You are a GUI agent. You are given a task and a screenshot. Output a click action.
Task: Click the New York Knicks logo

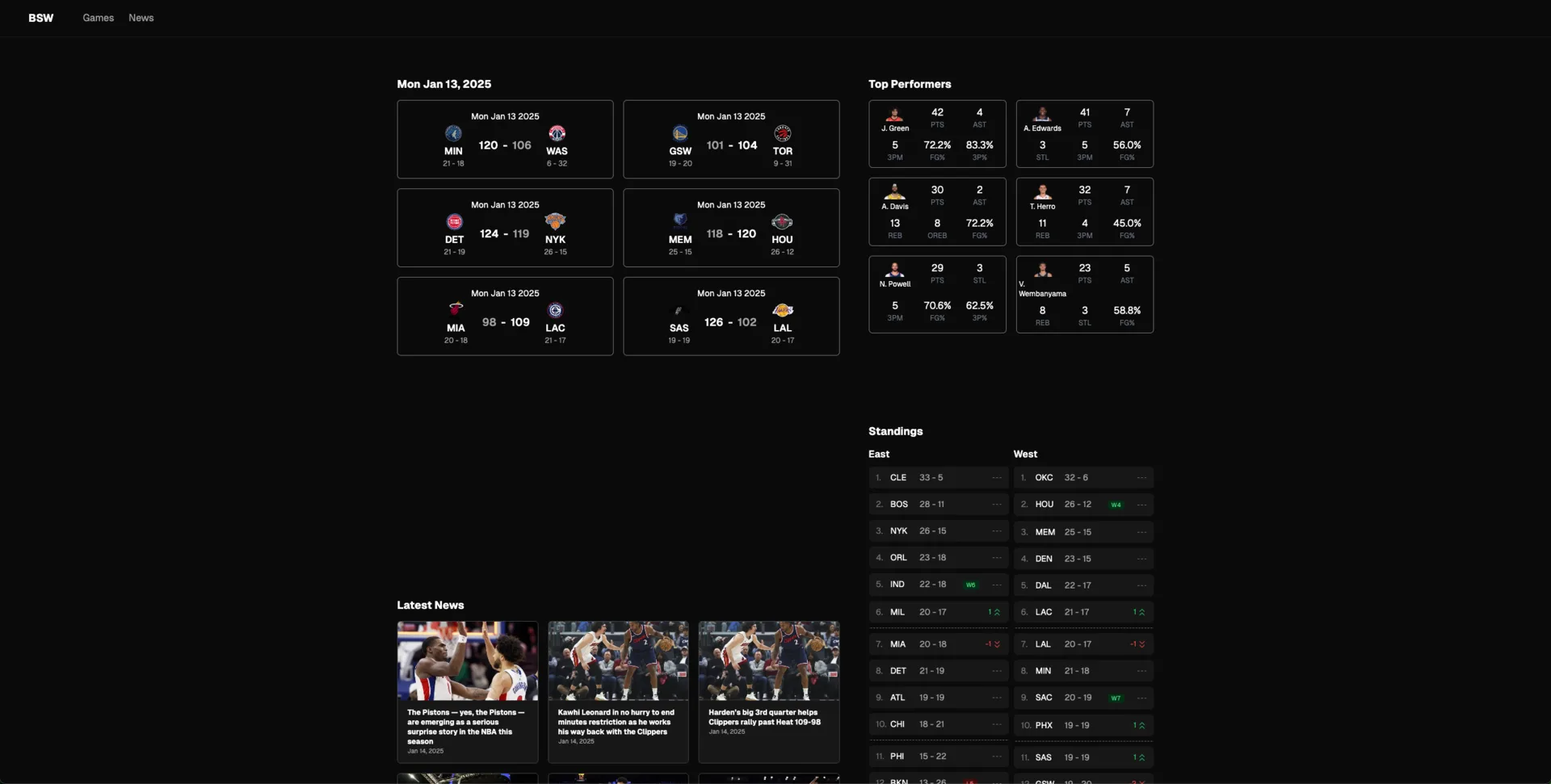point(555,221)
